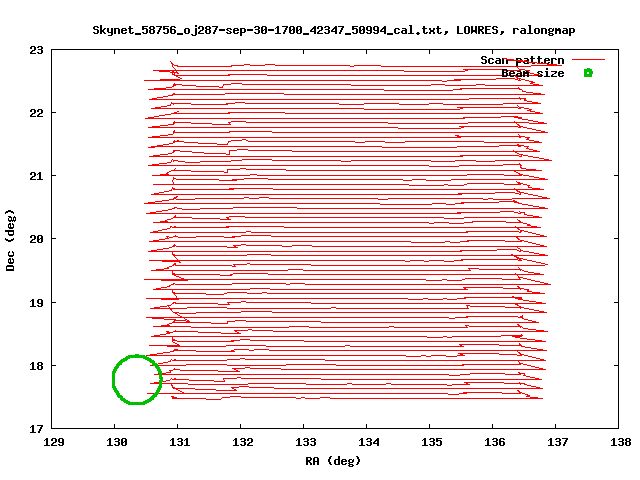The height and width of the screenshot is (480, 640).
Task: Select the 'Beam size' legend label
Action: point(533,73)
